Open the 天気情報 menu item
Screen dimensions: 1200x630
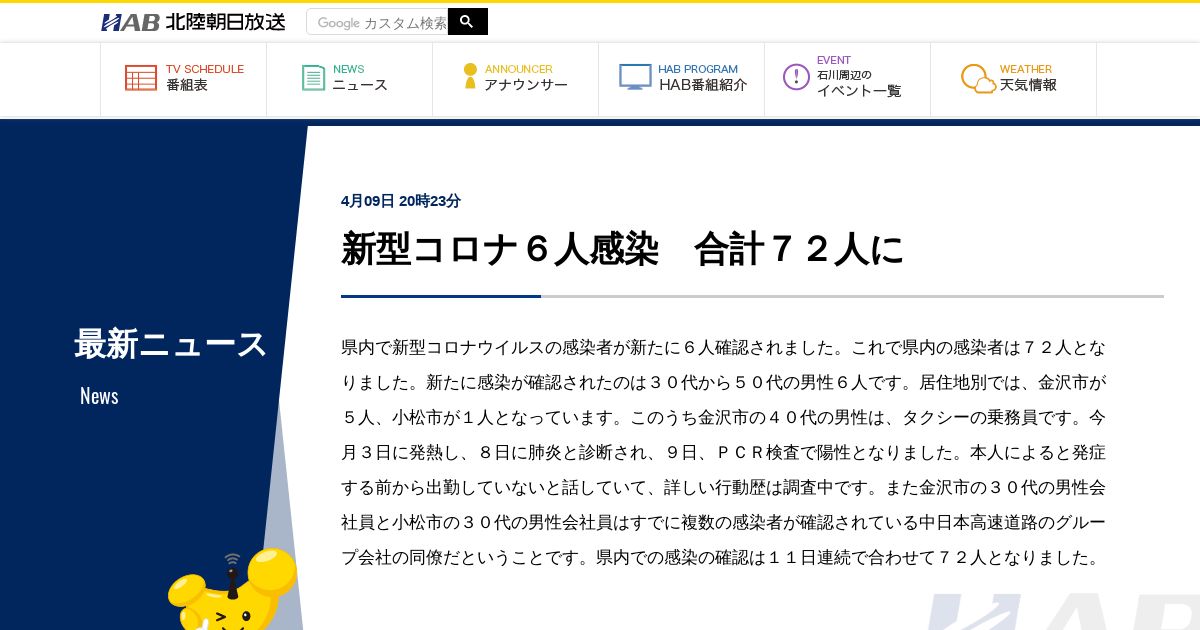coord(1028,86)
